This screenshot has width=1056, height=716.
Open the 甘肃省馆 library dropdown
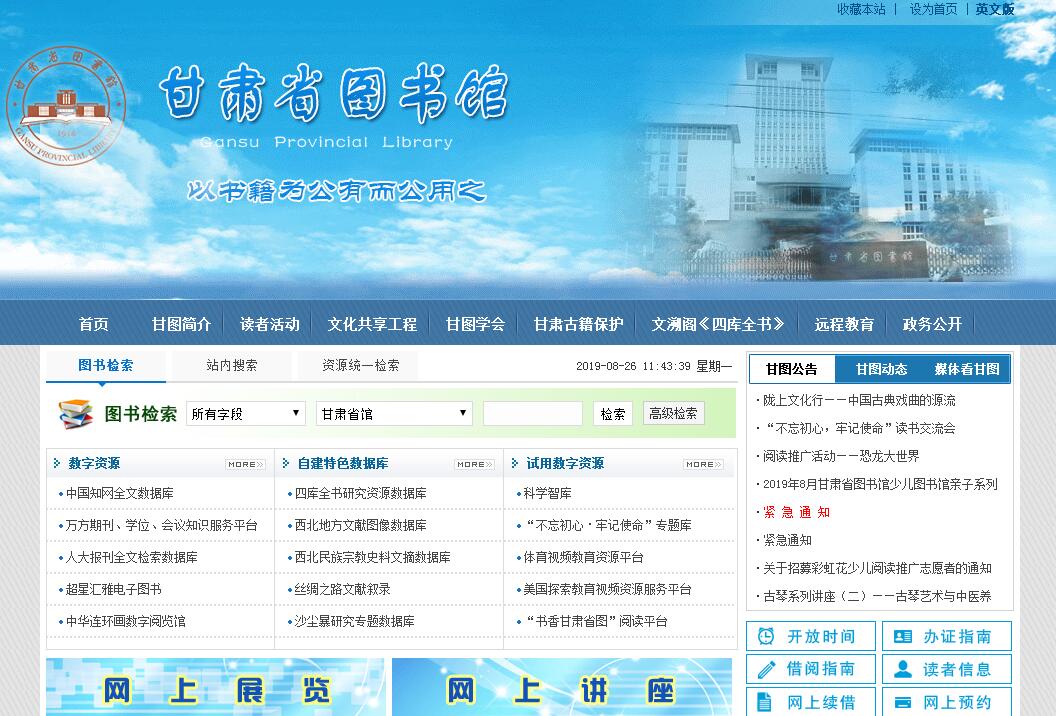click(394, 414)
